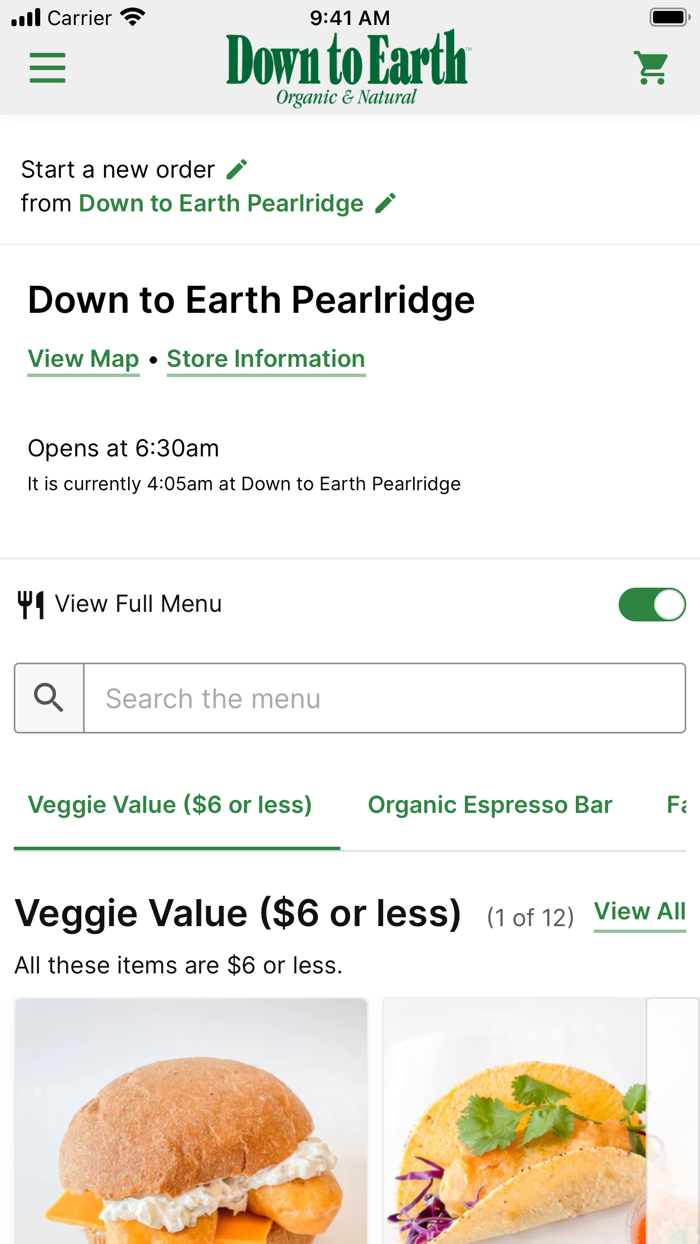Click the magnifying glass search icon
The width and height of the screenshot is (700, 1244).
point(48,697)
